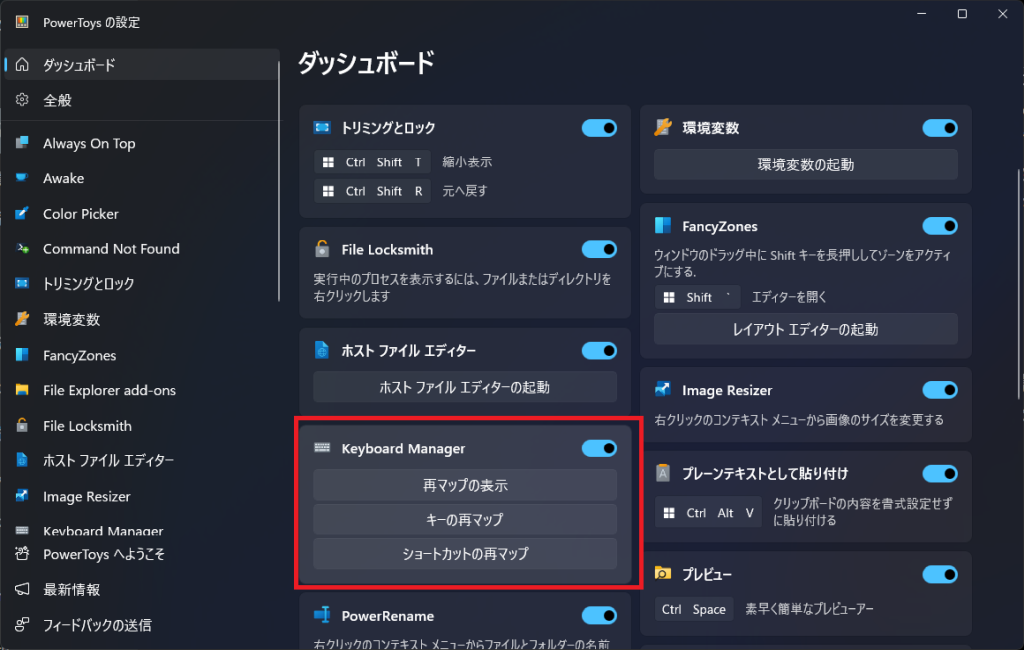Open the ダッシュボード page in sidebar

tap(142, 65)
